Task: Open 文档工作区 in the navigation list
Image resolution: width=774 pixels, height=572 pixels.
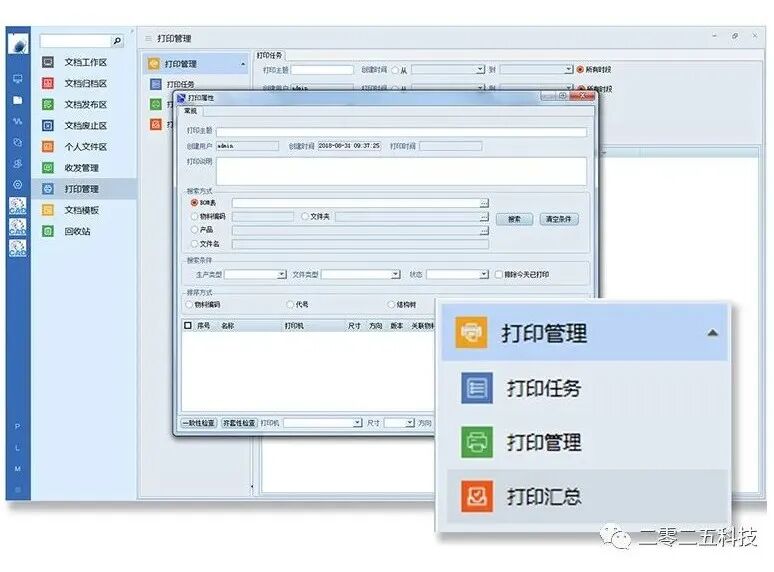Action: 85,62
